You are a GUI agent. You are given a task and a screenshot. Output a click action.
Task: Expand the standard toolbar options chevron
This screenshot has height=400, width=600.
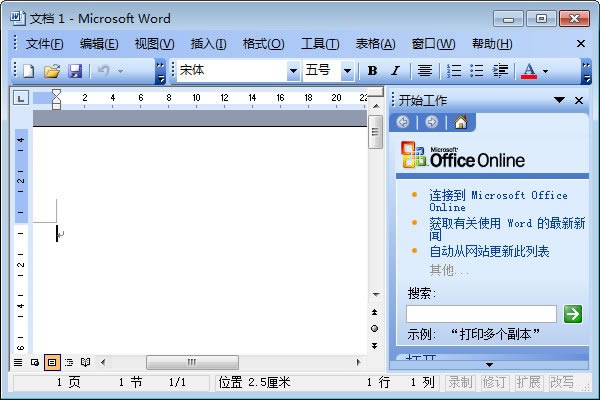tap(161, 72)
